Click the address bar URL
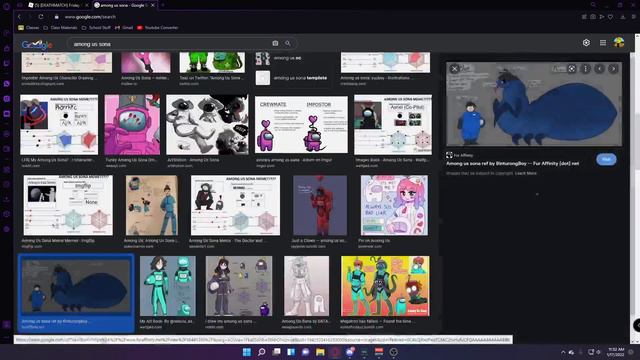The image size is (640, 360). 90,17
